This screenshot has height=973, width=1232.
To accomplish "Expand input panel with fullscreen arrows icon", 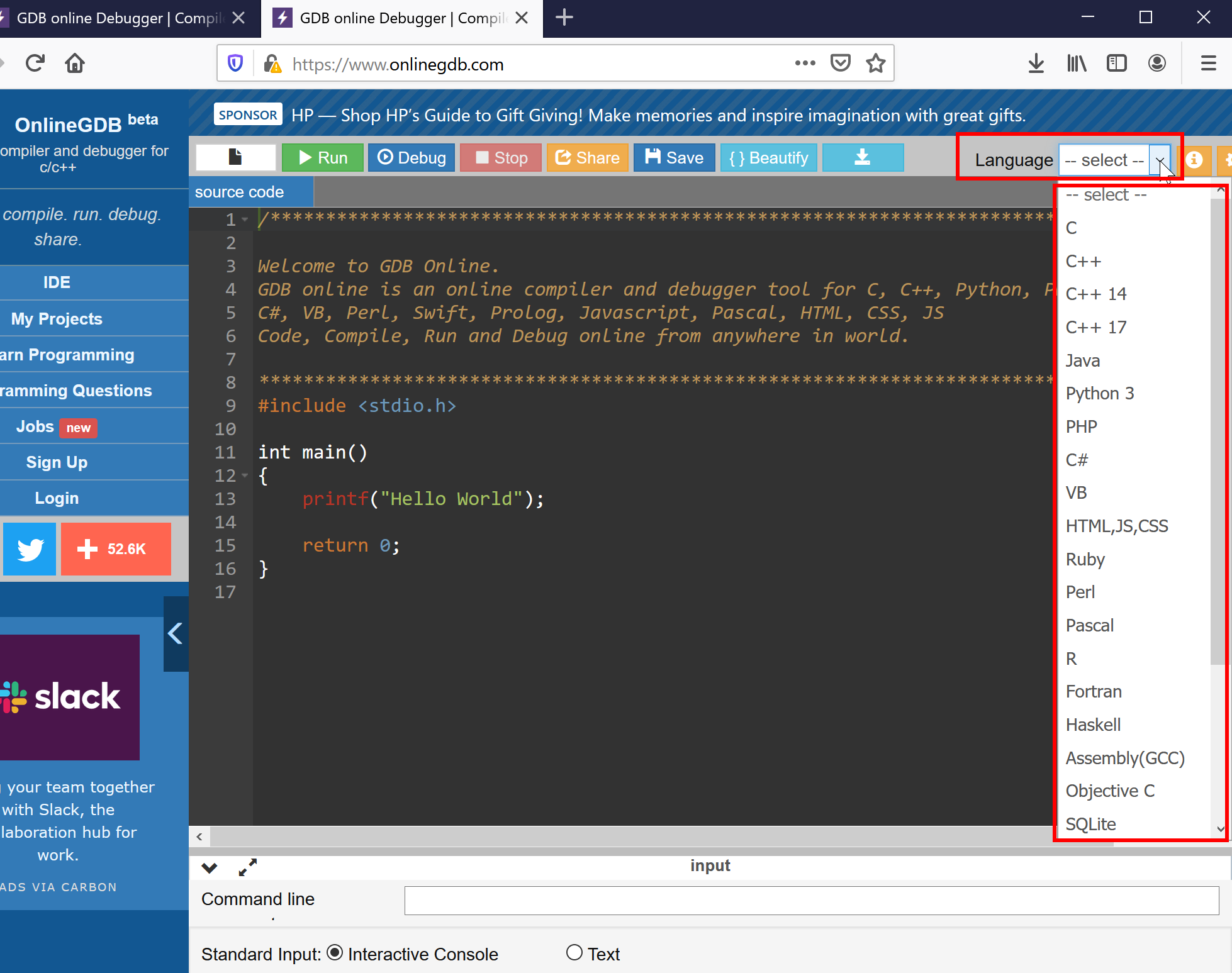I will click(248, 867).
